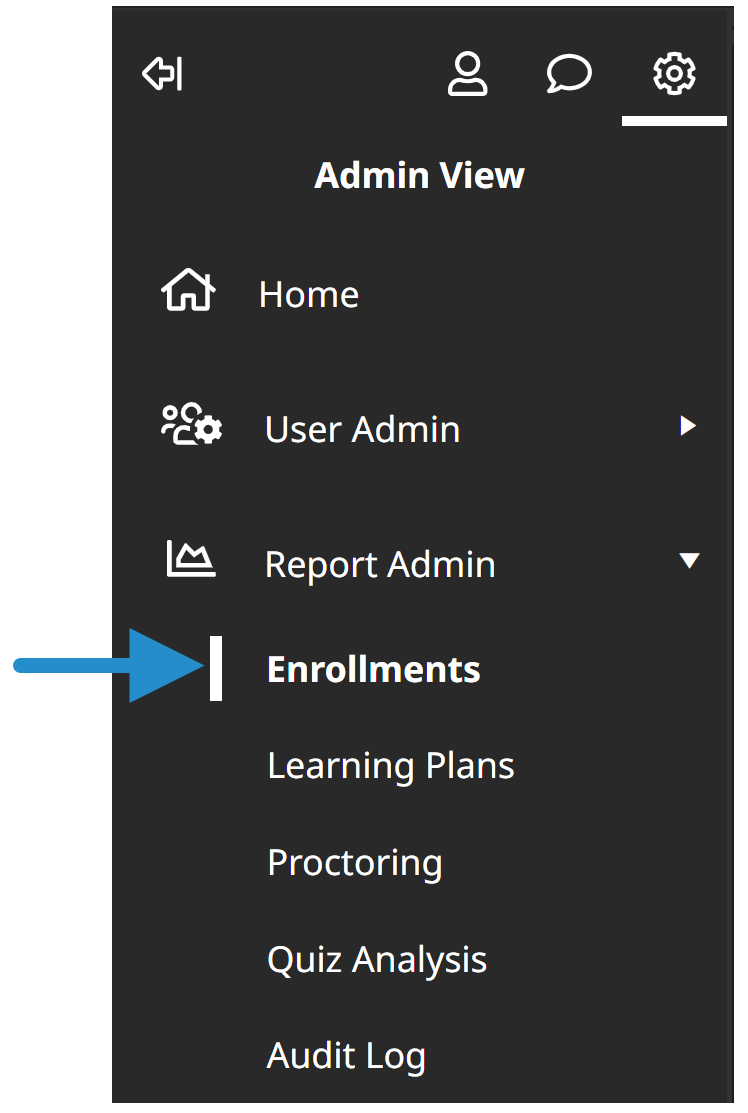748x1113 pixels.
Task: Click the Report Admin chart icon
Action: [191, 559]
